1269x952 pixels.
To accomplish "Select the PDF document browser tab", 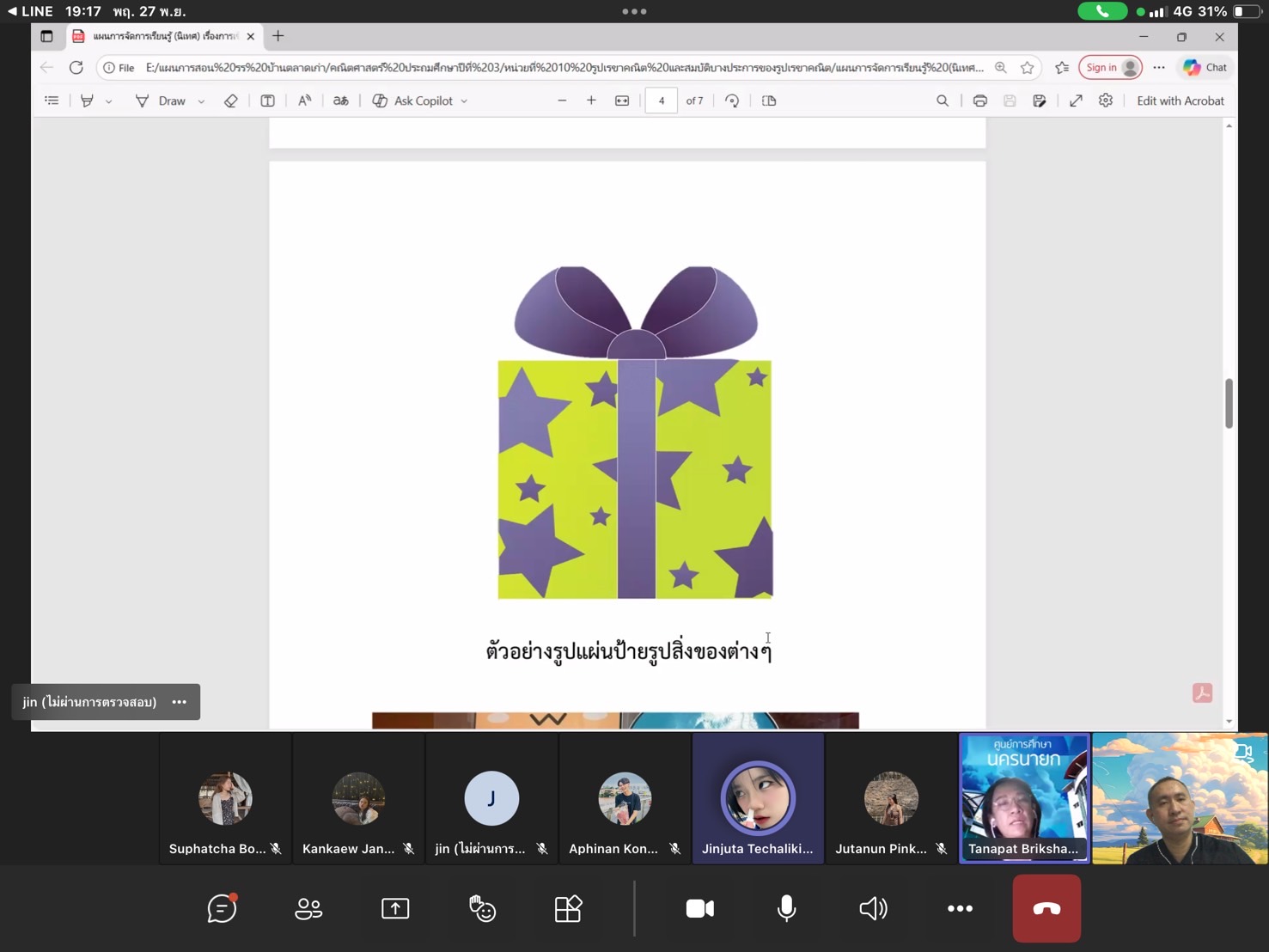I will [163, 36].
